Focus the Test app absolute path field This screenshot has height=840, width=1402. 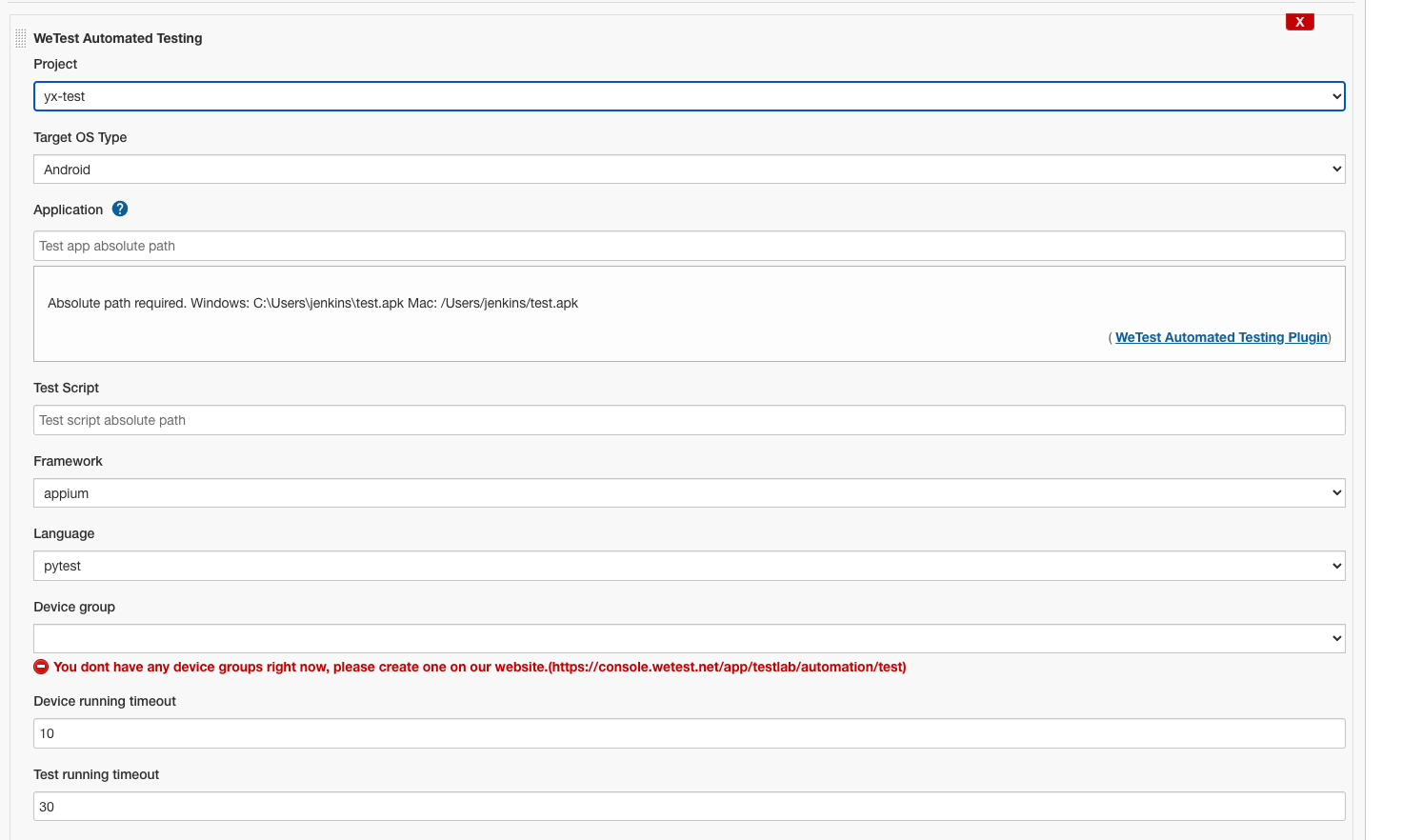(689, 246)
